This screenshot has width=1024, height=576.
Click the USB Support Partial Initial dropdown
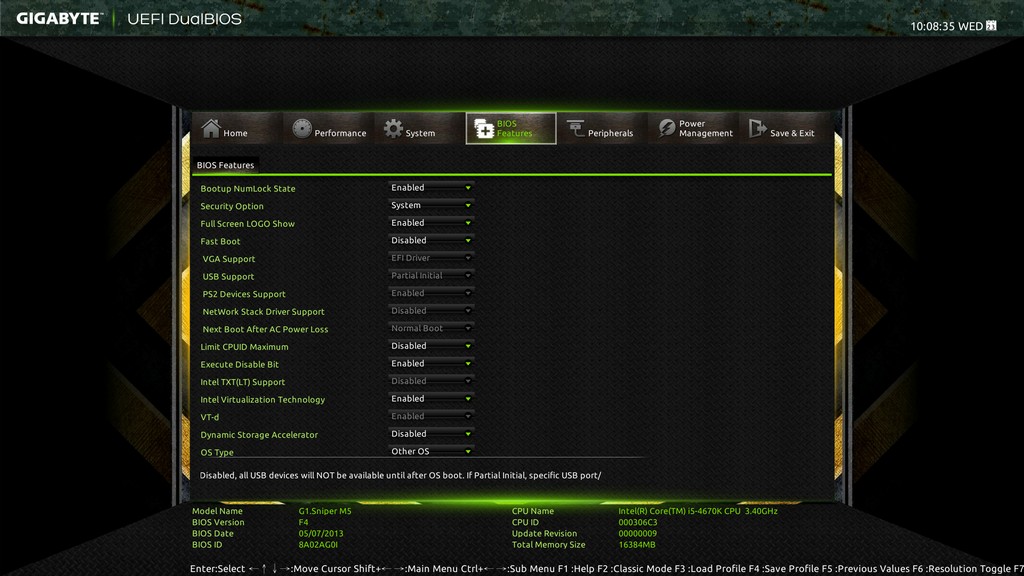431,276
